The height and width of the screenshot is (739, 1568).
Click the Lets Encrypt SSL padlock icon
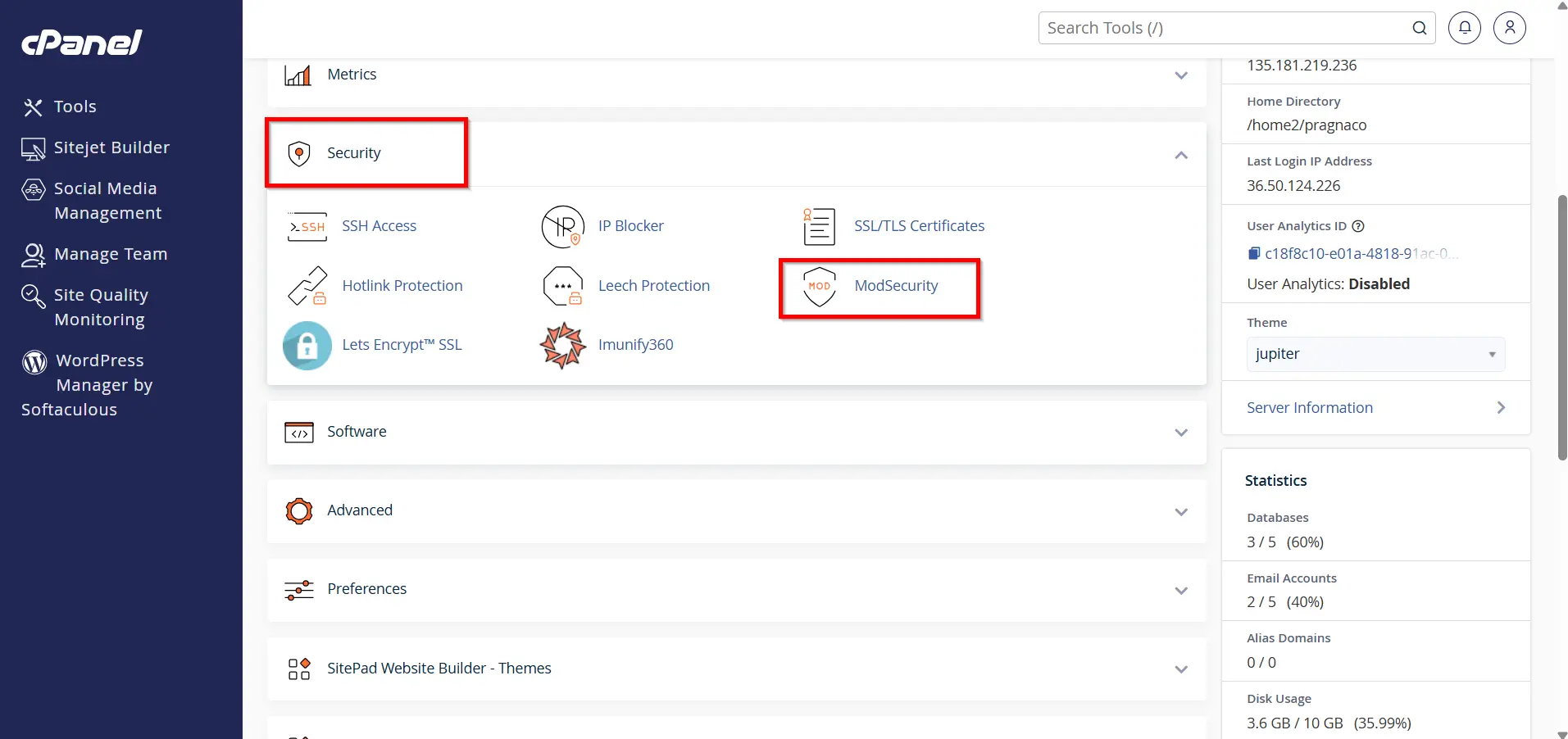pyautogui.click(x=307, y=346)
